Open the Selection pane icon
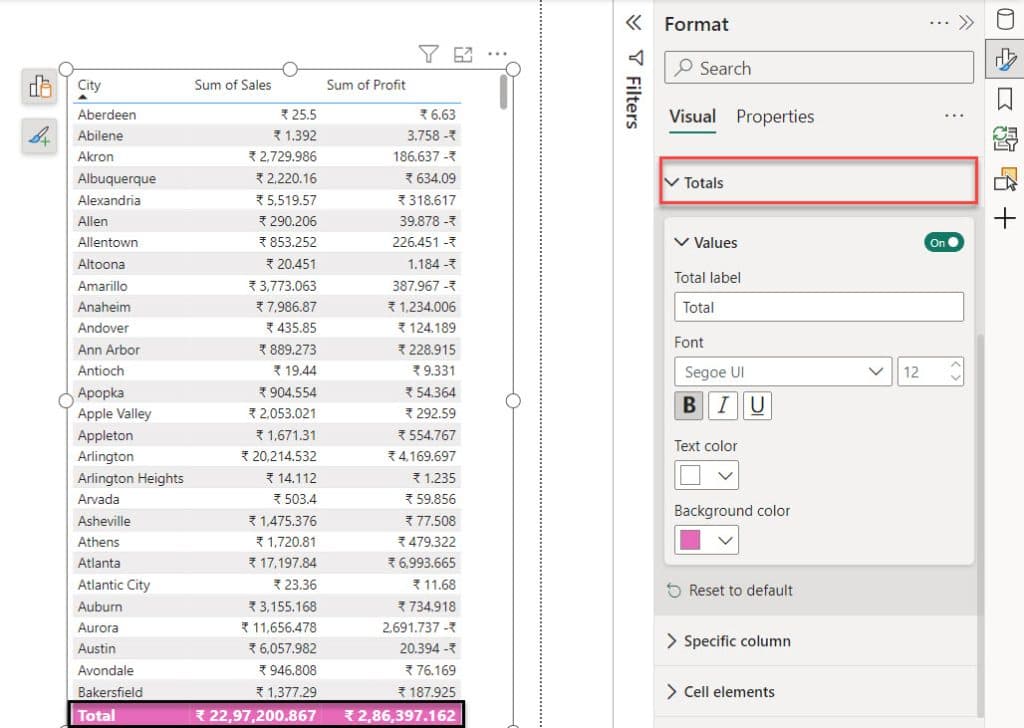This screenshot has width=1024, height=728. click(1005, 178)
